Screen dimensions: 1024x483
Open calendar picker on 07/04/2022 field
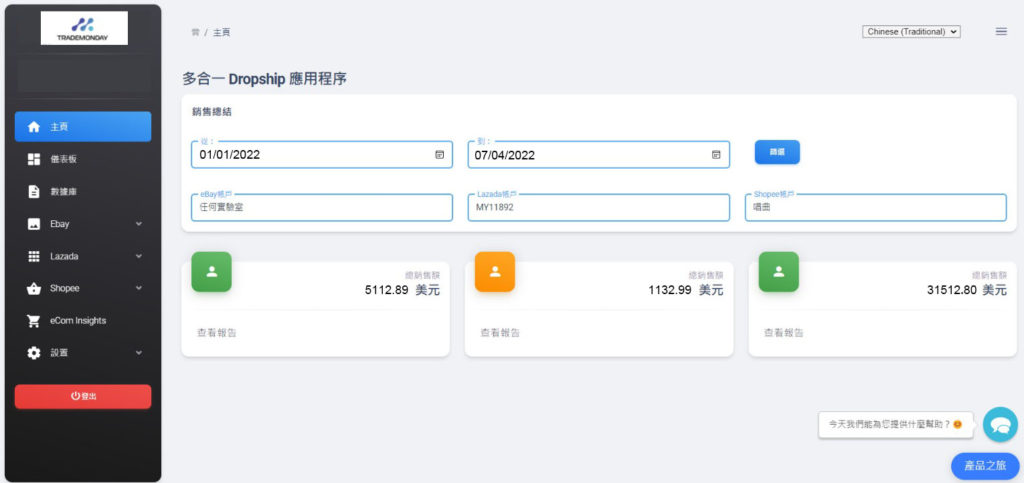click(716, 155)
